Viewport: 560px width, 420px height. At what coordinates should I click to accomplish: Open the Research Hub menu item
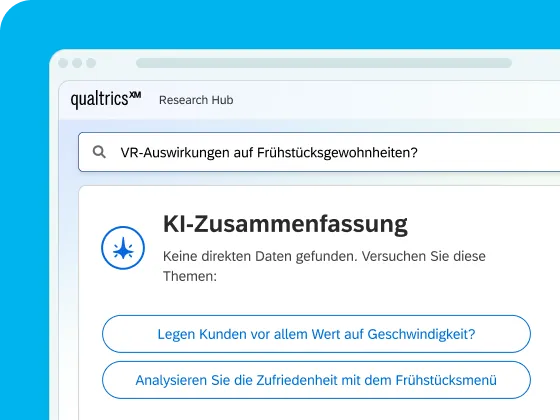click(x=196, y=100)
